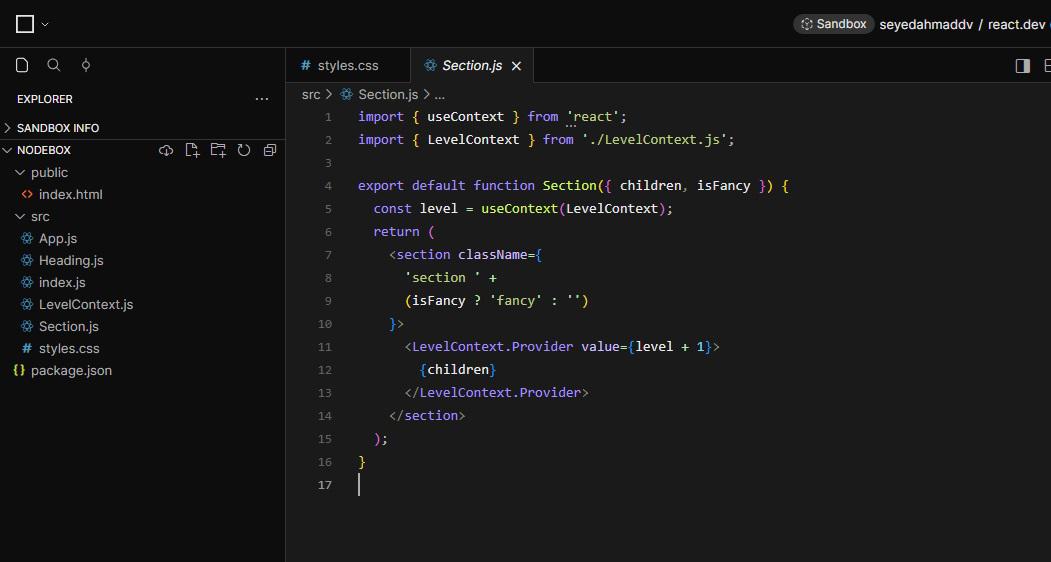
Task: Open the source control icon in sidebar
Action: [86, 65]
